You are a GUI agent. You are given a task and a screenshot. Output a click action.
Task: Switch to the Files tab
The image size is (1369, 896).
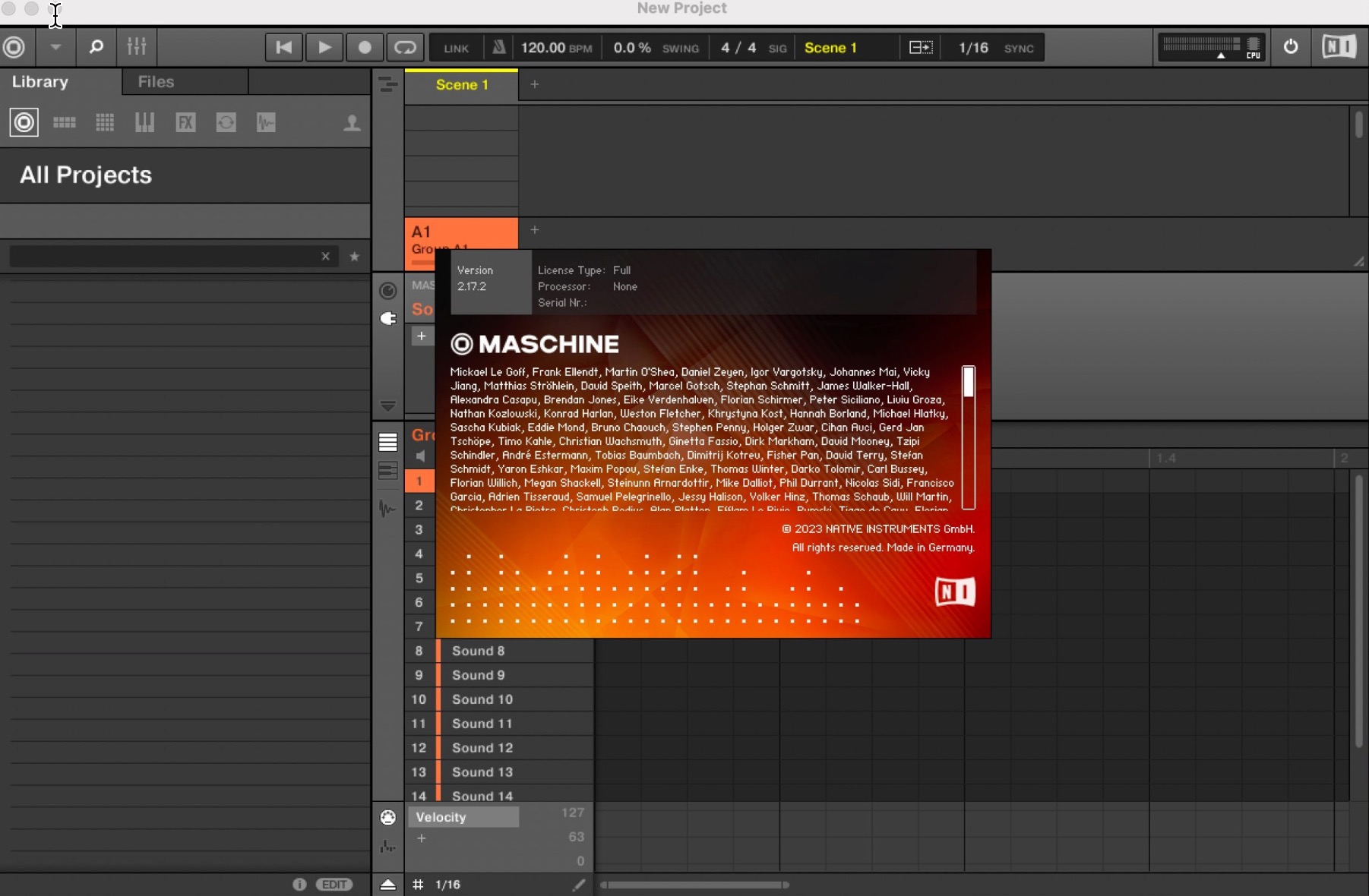coord(156,81)
